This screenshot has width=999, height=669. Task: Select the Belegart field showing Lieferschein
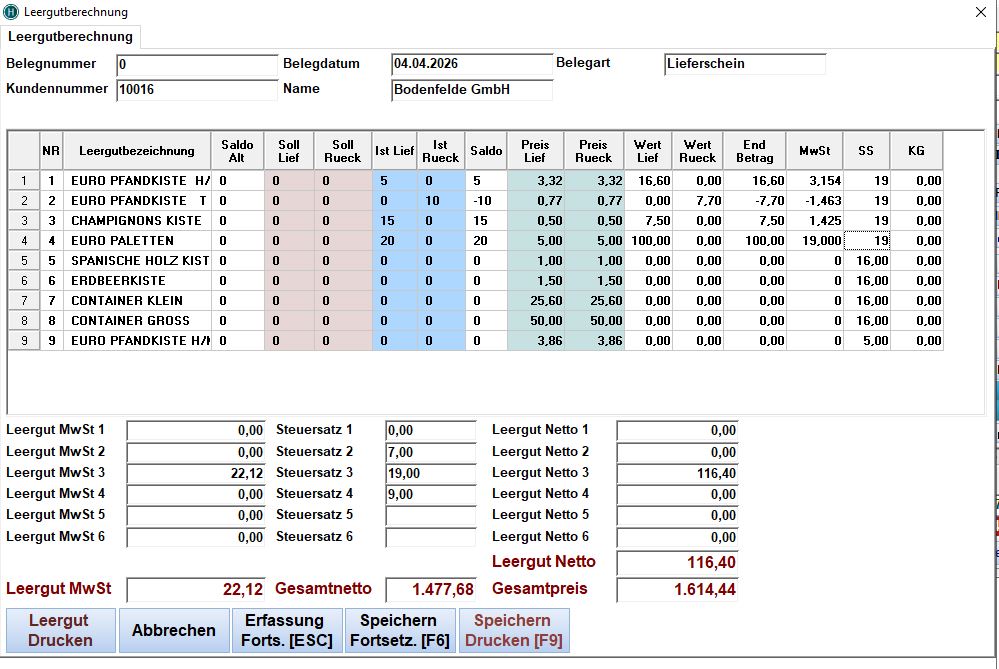coord(745,64)
